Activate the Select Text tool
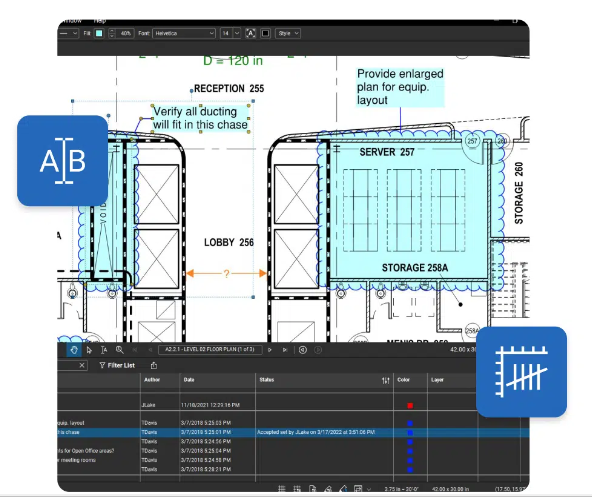 pyautogui.click(x=104, y=350)
